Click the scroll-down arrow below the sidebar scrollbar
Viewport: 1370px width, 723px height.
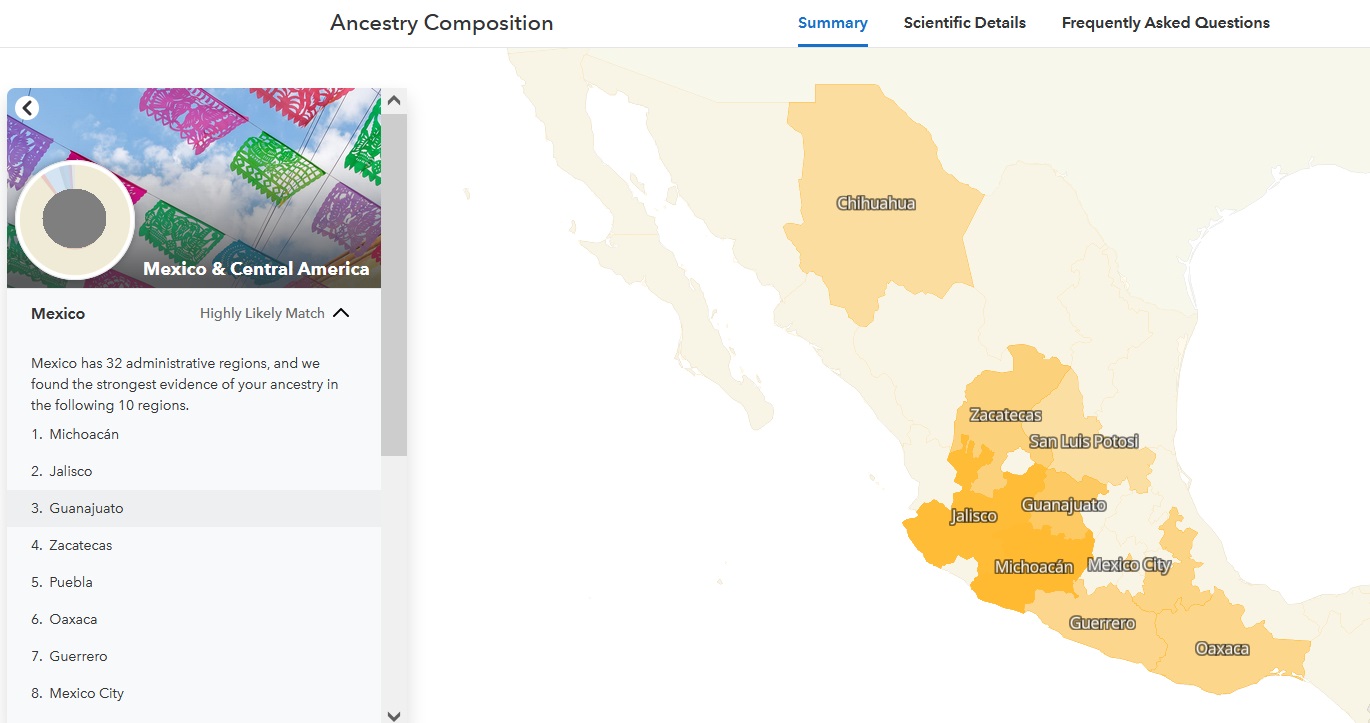tap(394, 715)
